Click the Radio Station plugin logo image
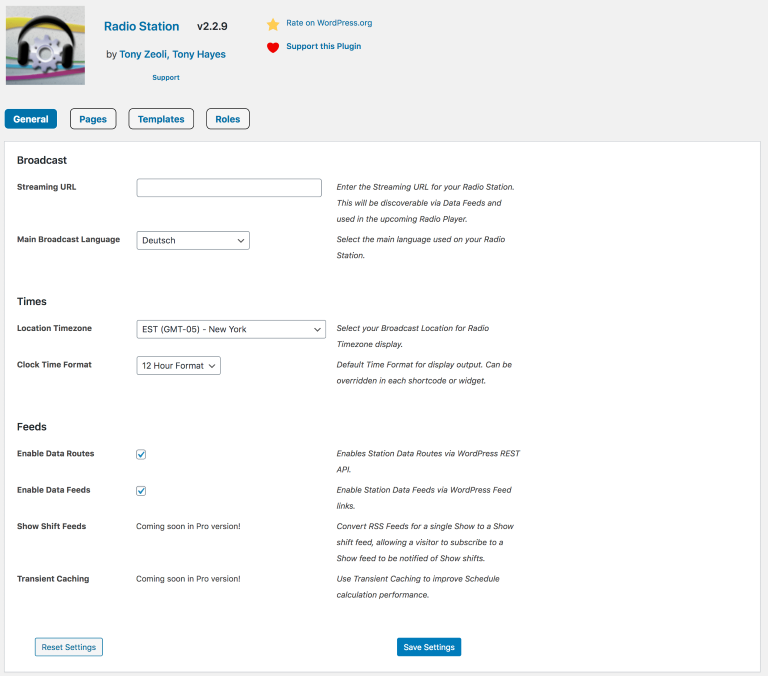The image size is (768, 676). [x=45, y=46]
